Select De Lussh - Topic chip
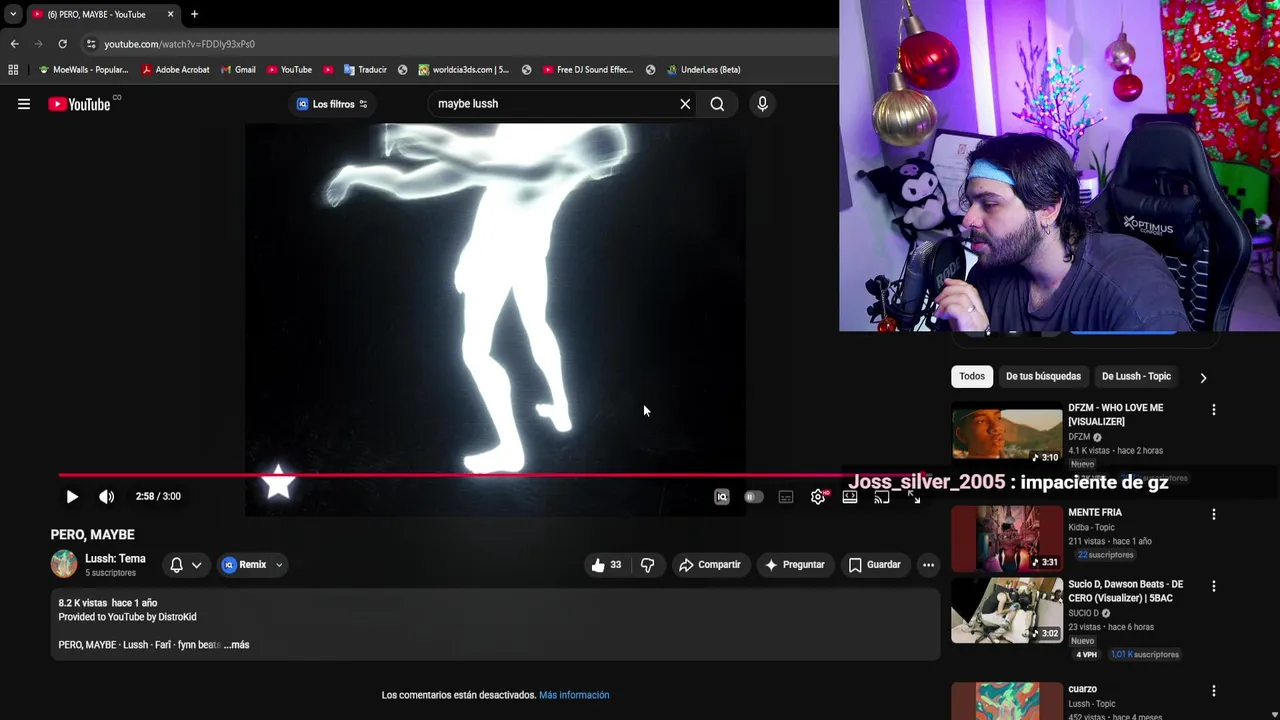 pos(1136,376)
